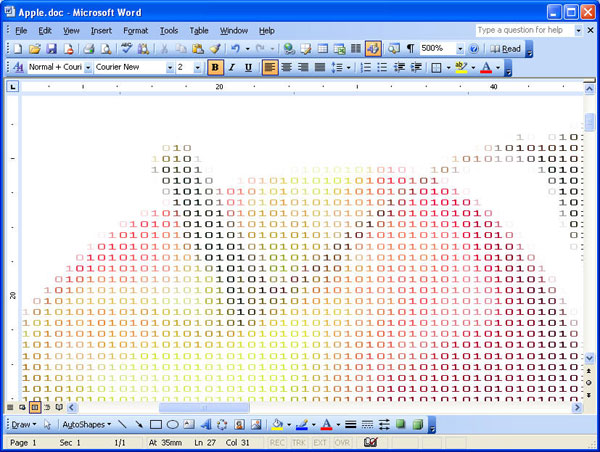Open the AutoShapes menu
Image resolution: width=600 pixels, height=452 pixels.
coord(87,424)
